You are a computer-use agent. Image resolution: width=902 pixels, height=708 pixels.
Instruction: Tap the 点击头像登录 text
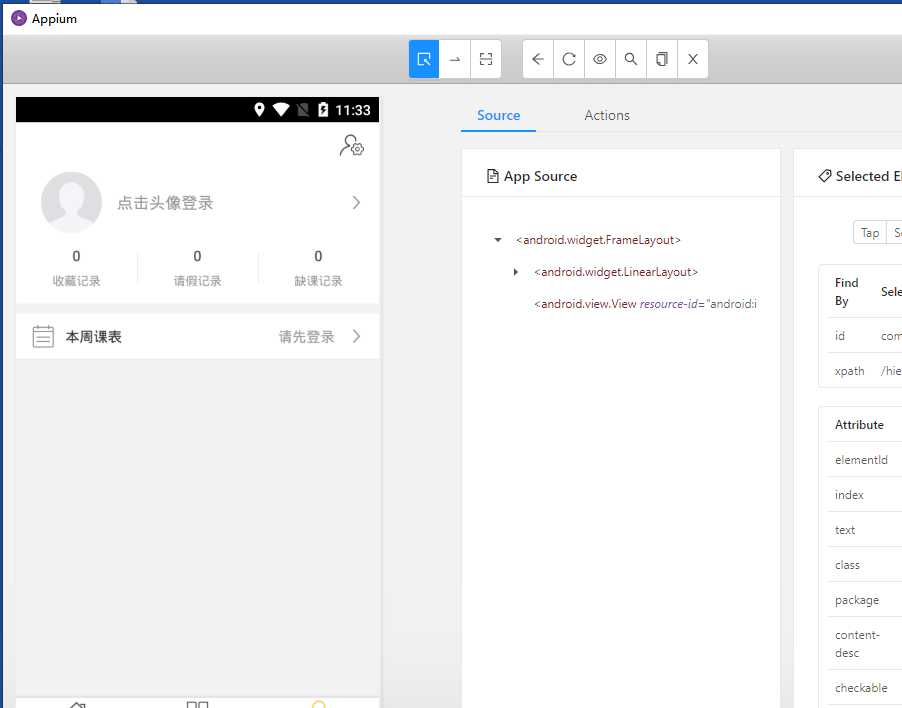pyautogui.click(x=165, y=202)
